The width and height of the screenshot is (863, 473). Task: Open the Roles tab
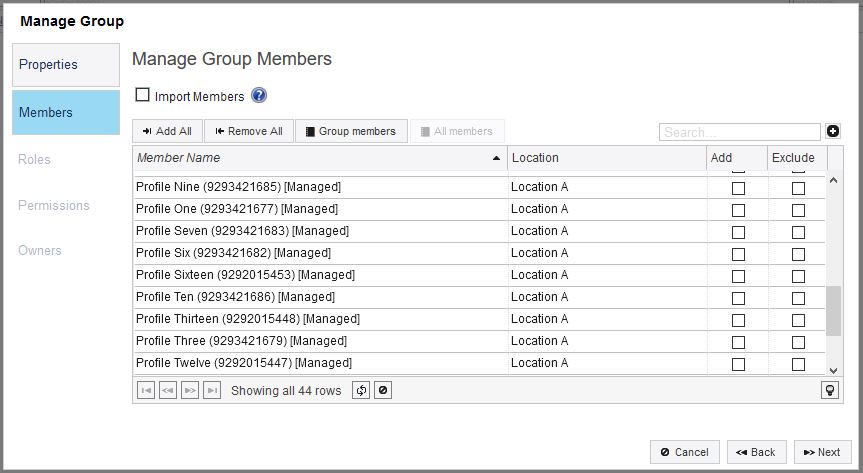point(34,160)
